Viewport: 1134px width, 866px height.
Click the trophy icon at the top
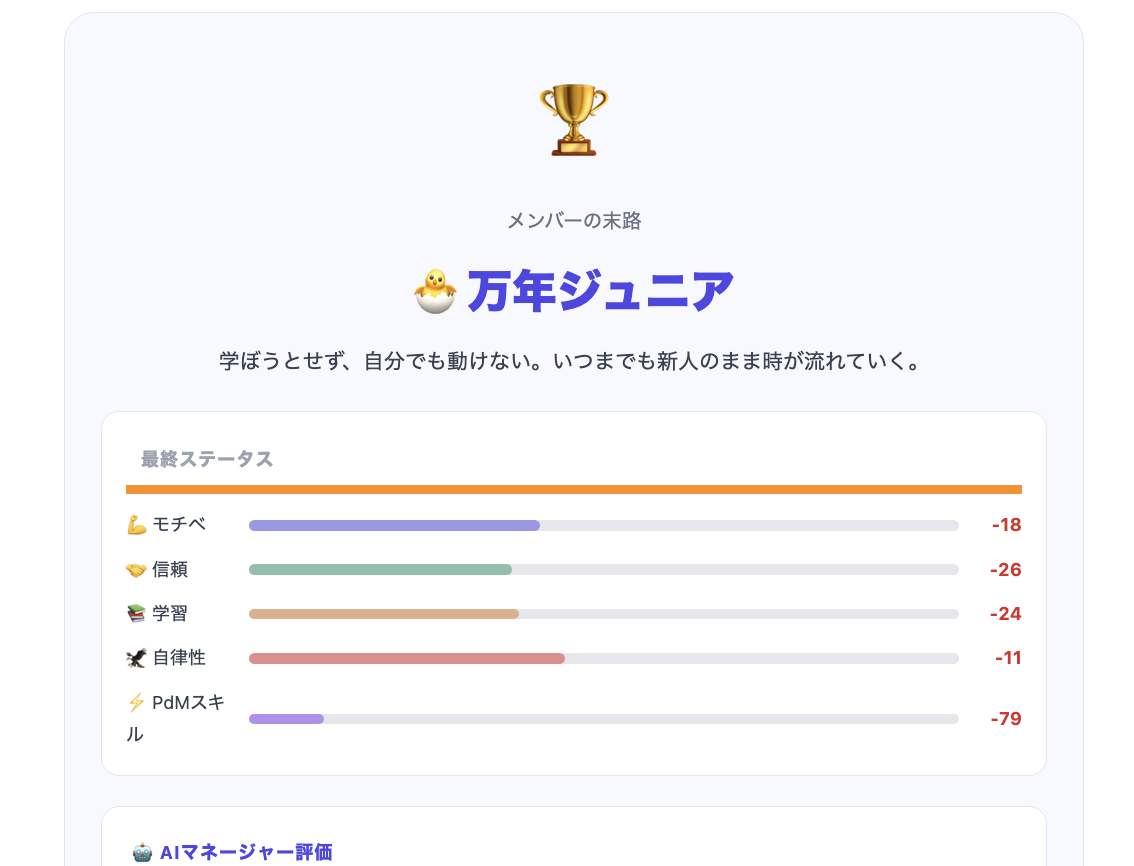572,118
